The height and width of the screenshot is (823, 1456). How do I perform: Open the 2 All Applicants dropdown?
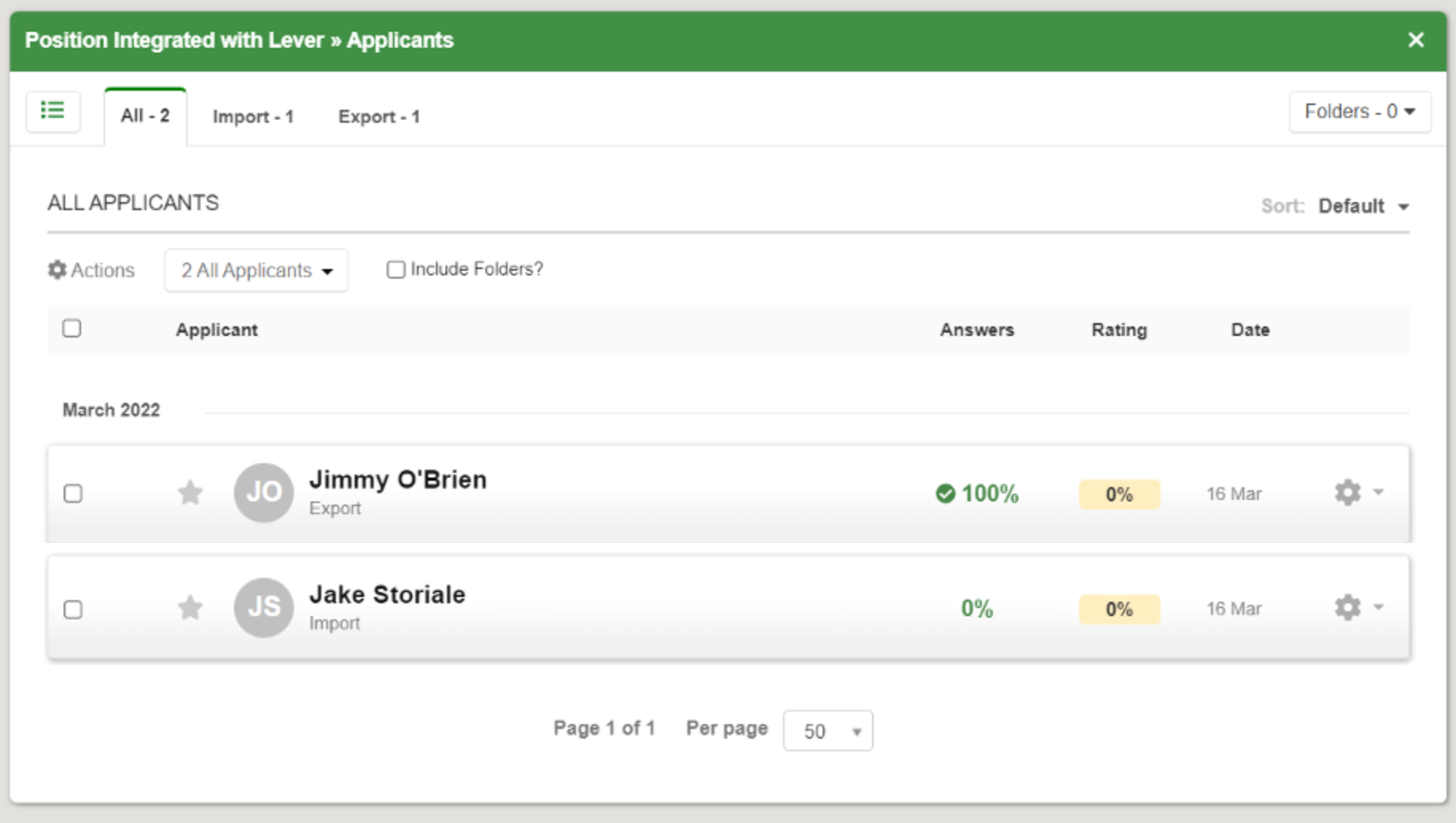[255, 271]
